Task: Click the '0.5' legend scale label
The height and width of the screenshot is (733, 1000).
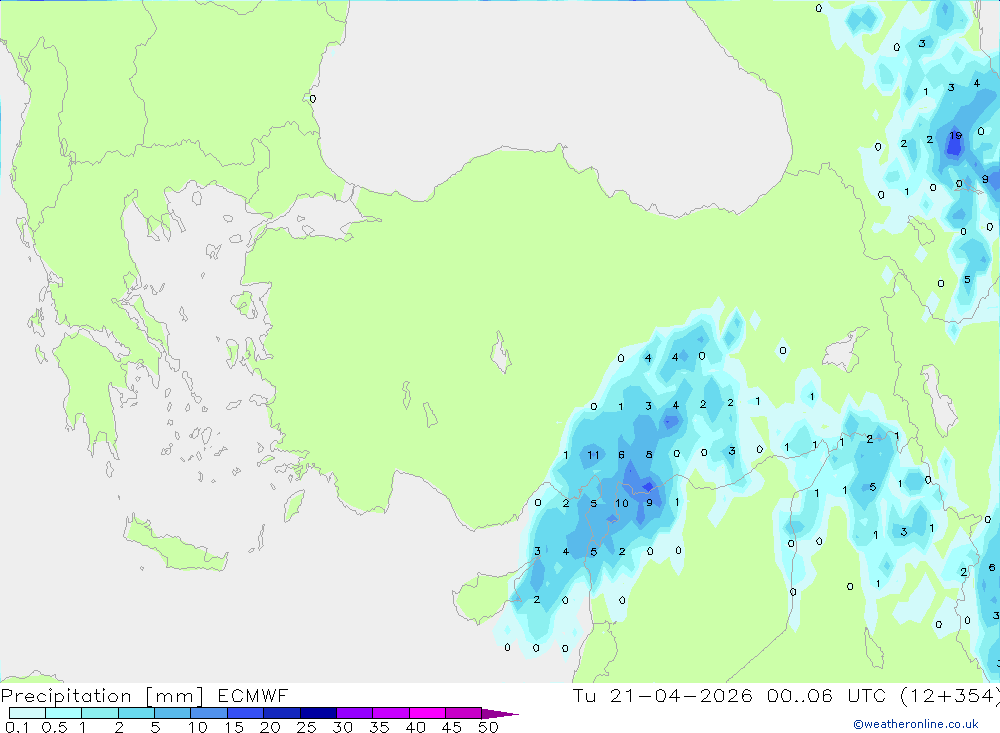Action: 54,727
